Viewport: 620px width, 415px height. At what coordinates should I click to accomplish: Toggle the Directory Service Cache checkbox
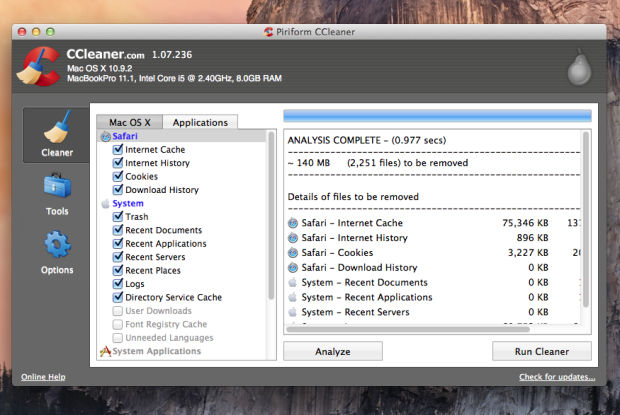coord(117,298)
